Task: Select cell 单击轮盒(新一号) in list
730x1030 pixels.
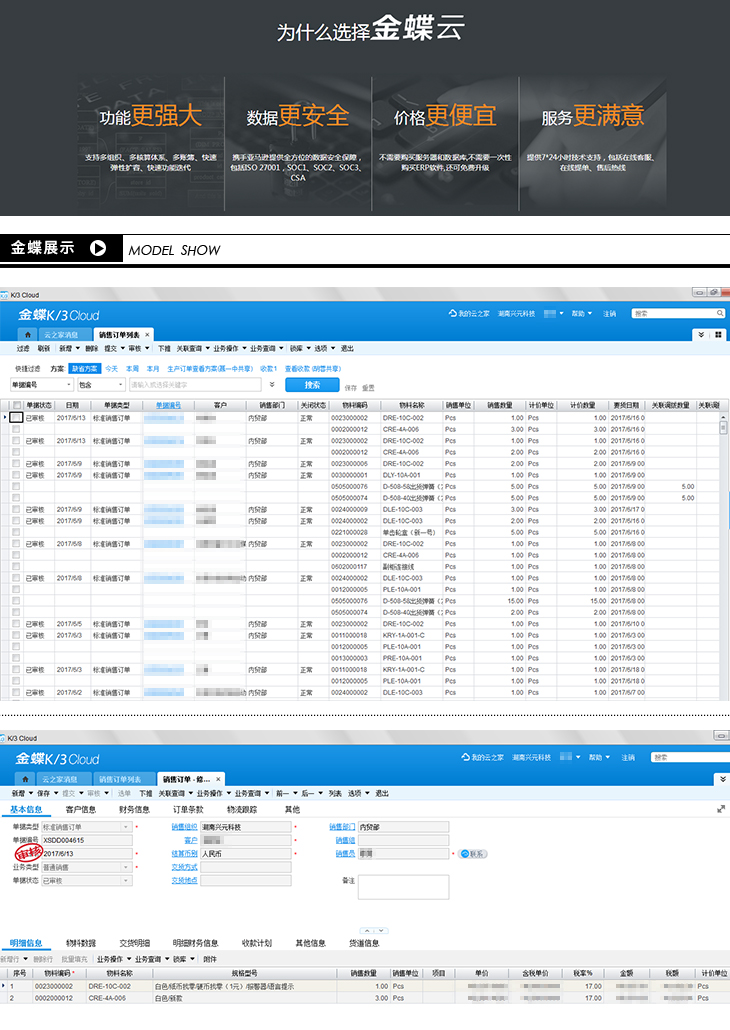Action: pos(409,532)
